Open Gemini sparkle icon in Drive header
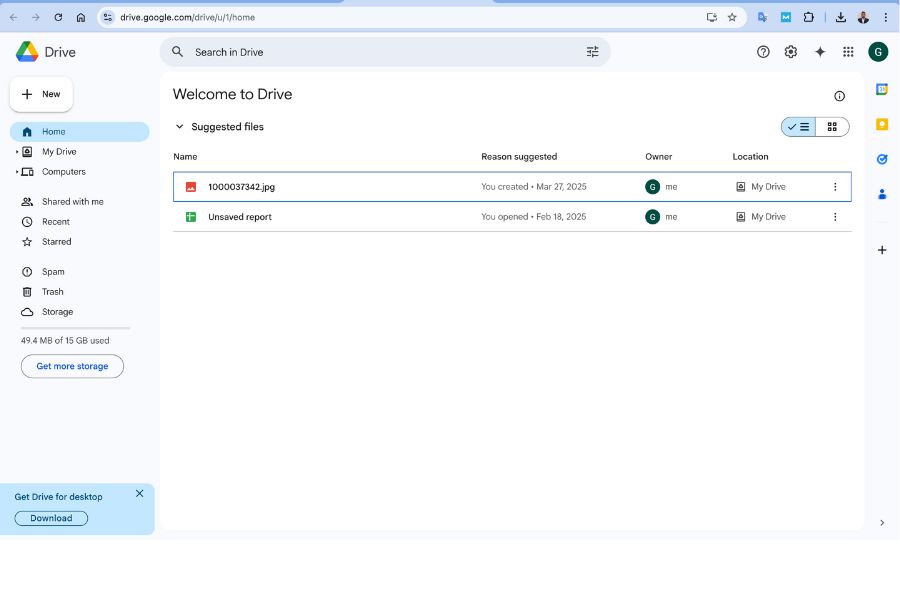The width and height of the screenshot is (900, 600). (820, 52)
